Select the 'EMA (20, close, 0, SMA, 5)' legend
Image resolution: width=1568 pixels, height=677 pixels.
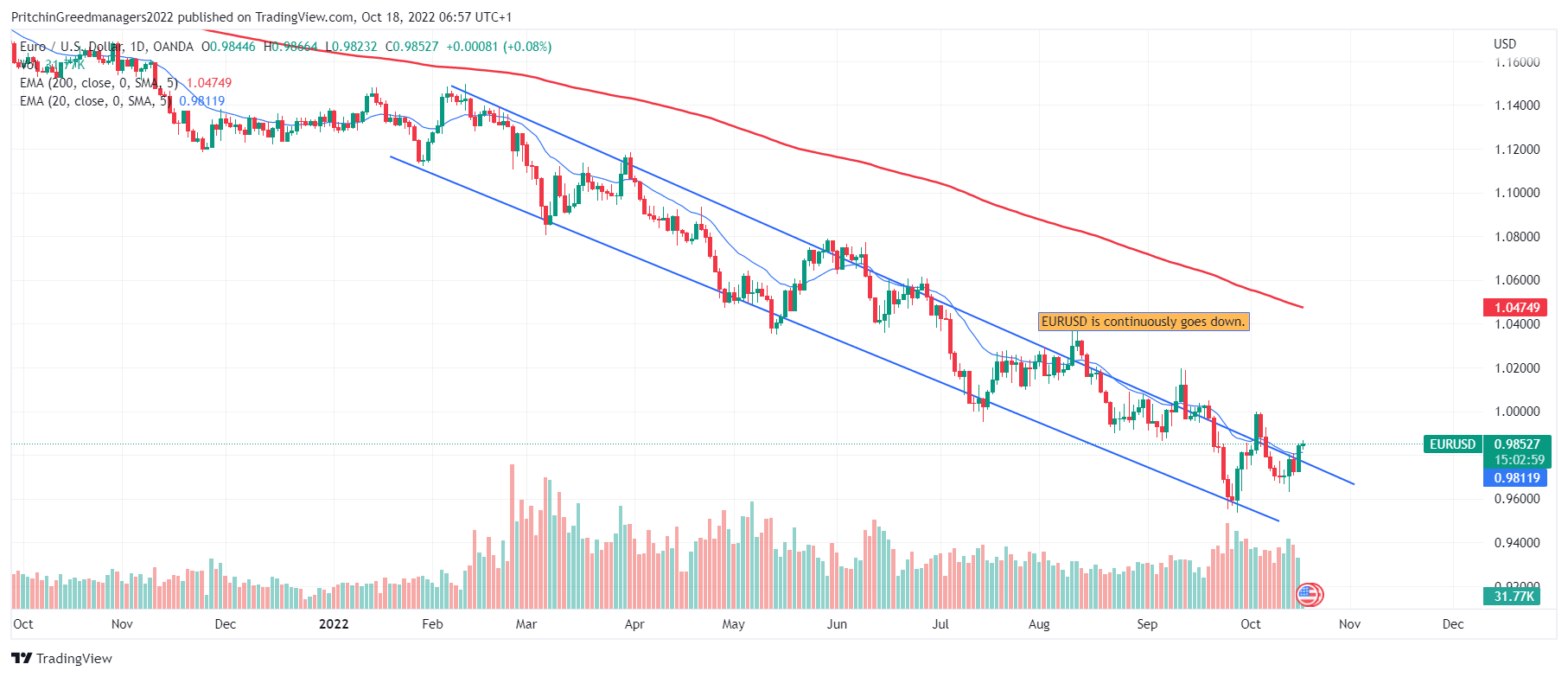tap(95, 101)
